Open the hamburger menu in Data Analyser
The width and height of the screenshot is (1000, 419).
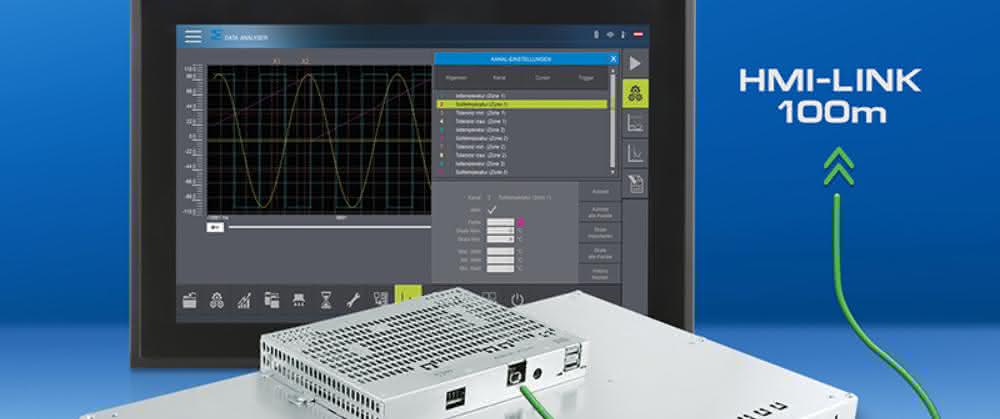193,36
